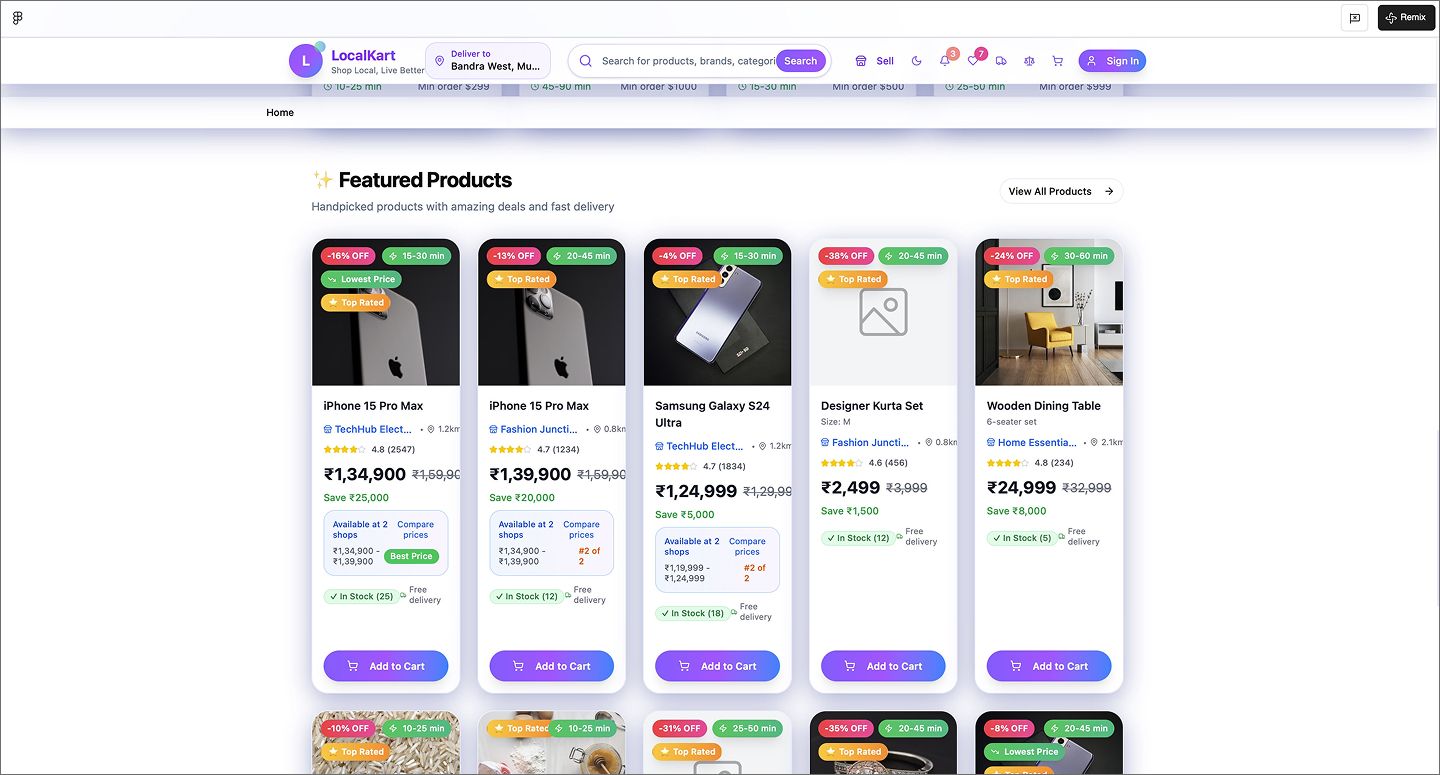Add Designer Kurta Set to cart
This screenshot has width=1440, height=775.
click(x=883, y=666)
